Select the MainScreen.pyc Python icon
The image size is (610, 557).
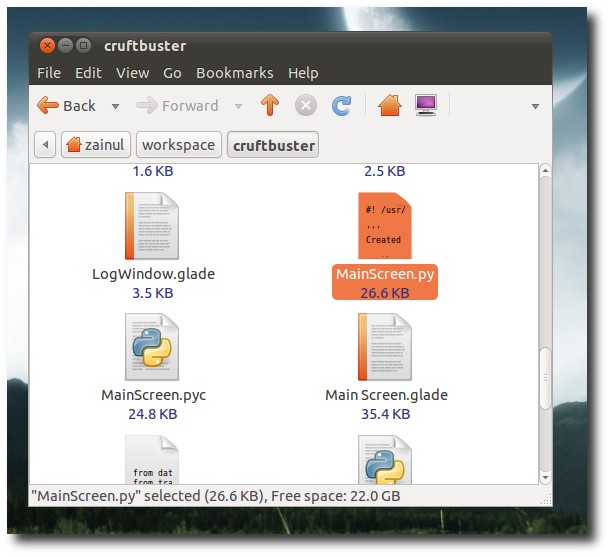coord(152,347)
